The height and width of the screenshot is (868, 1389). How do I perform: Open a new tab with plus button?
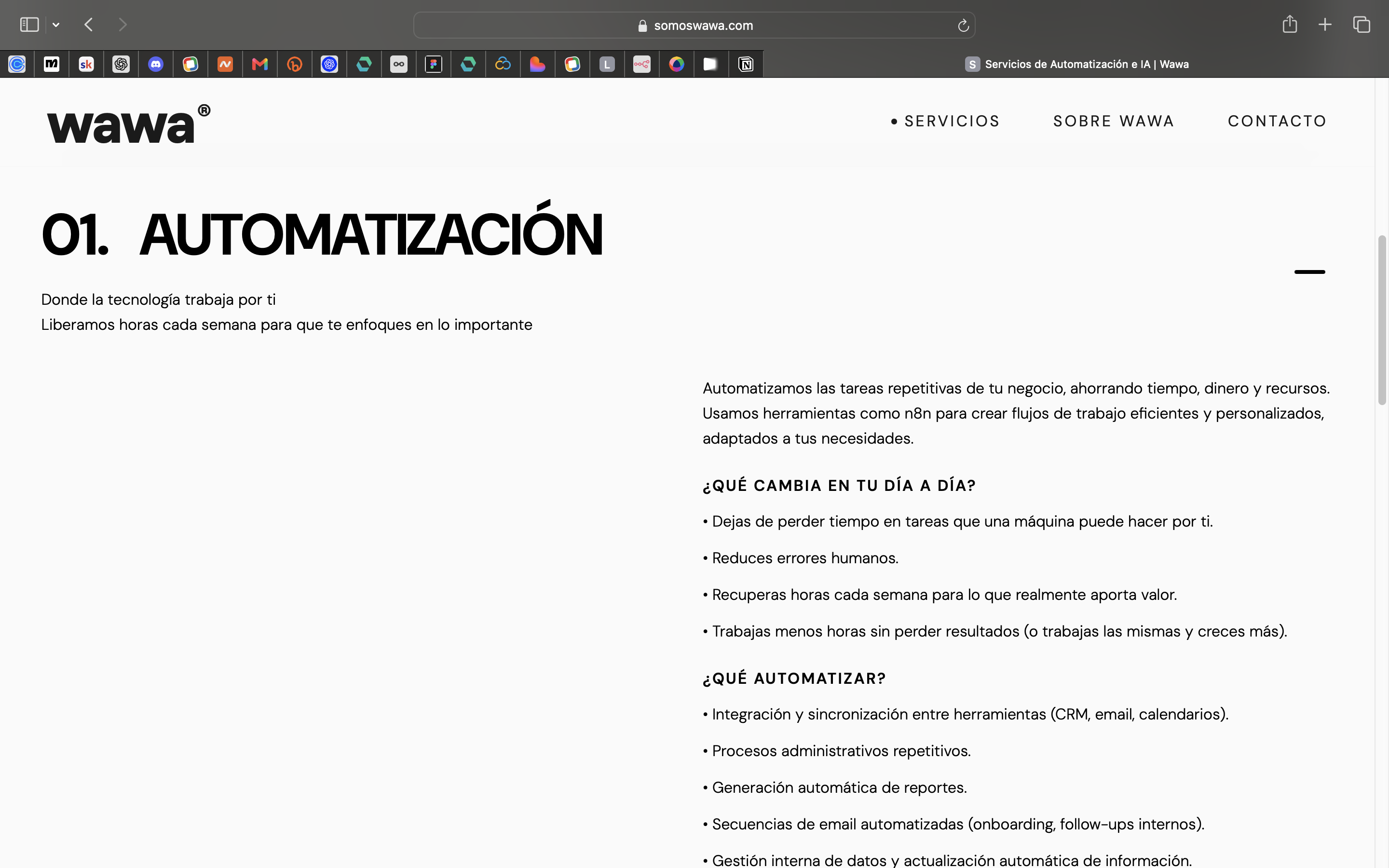coord(1325,25)
